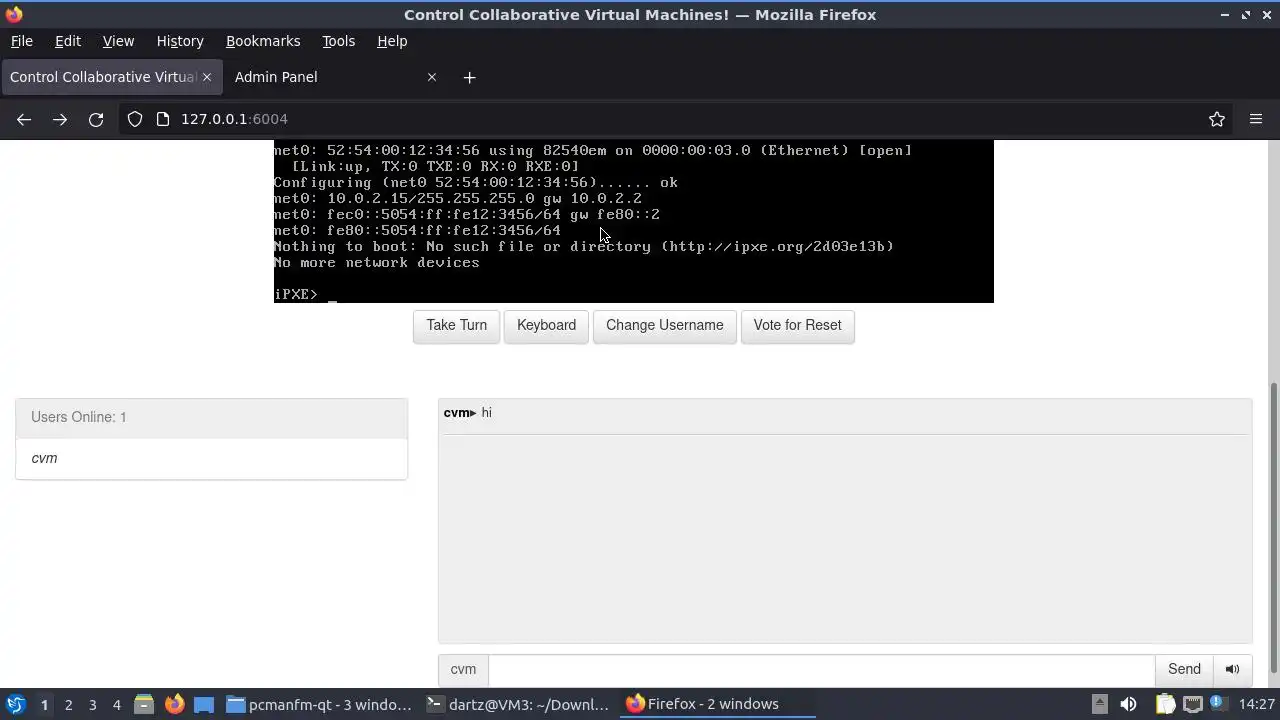The height and width of the screenshot is (720, 1280).
Task: Open the History menu
Action: (180, 41)
